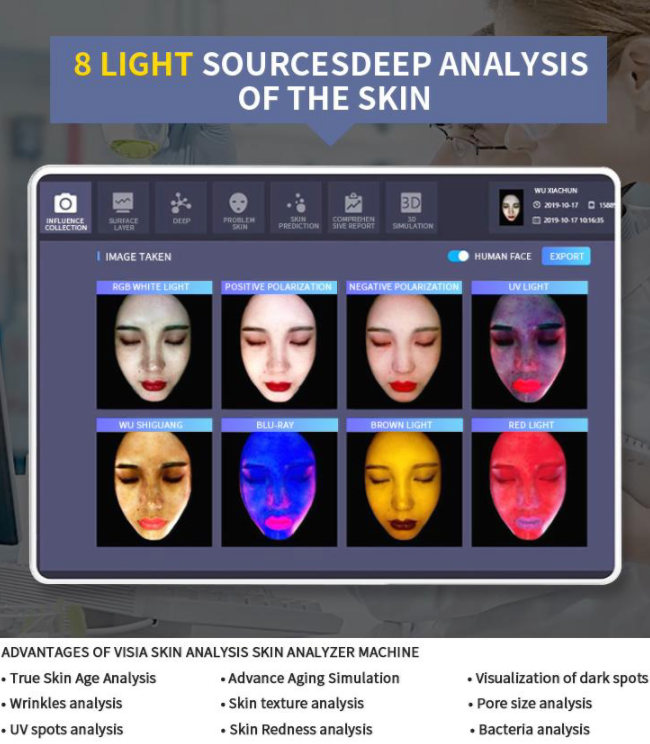Image resolution: width=650 pixels, height=744 pixels.
Task: Click the Bacteria analysis text
Action: pyautogui.click(x=534, y=729)
